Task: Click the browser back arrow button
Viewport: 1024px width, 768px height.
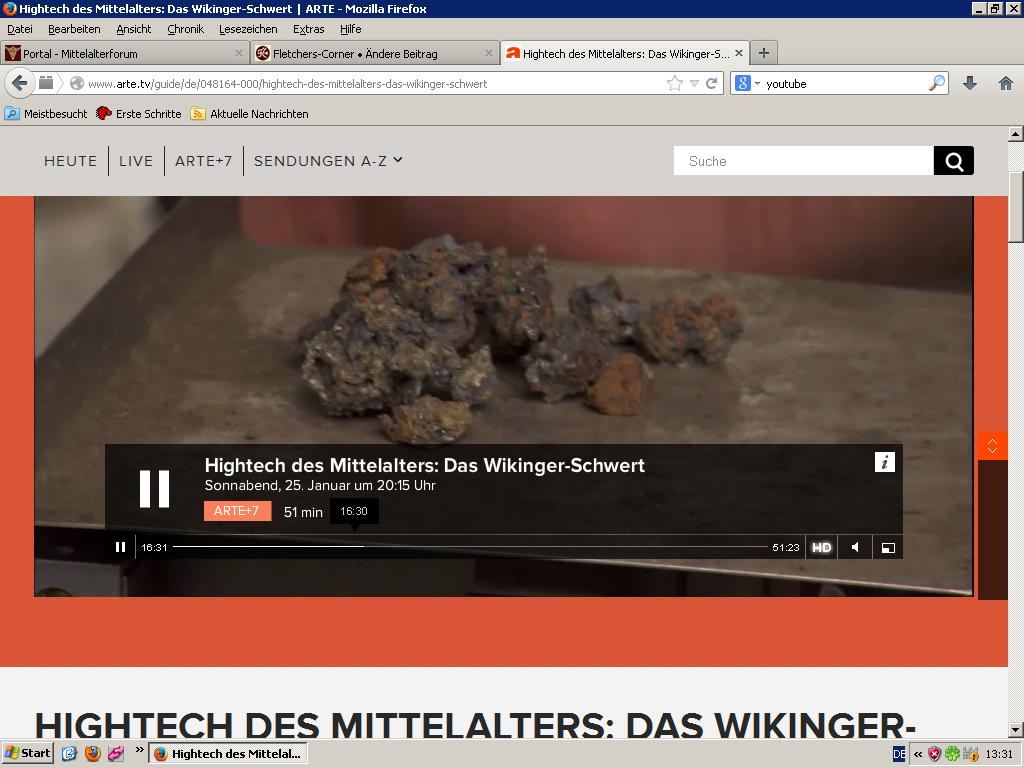Action: click(20, 84)
